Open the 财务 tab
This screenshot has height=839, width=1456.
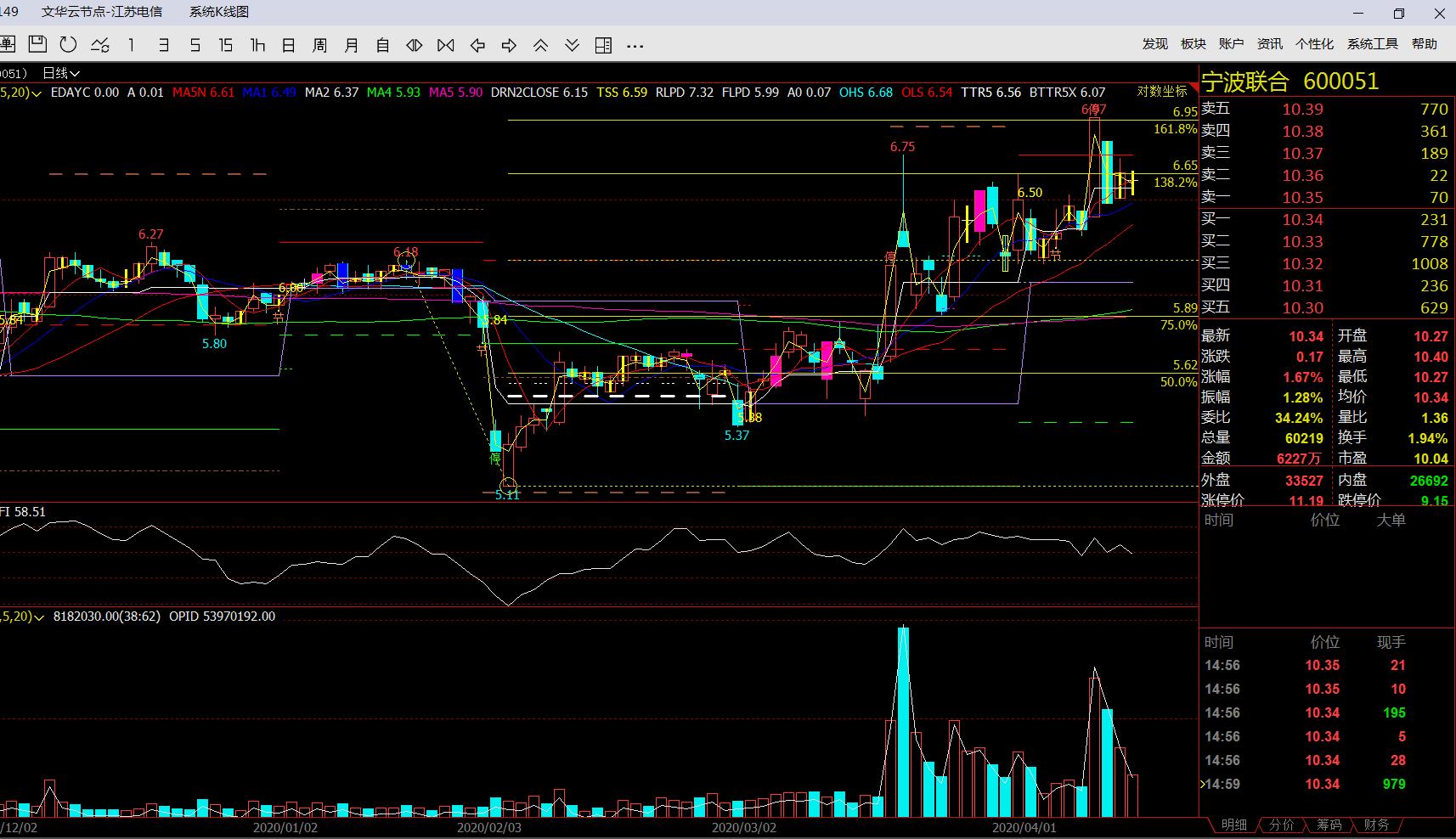coord(1376,825)
